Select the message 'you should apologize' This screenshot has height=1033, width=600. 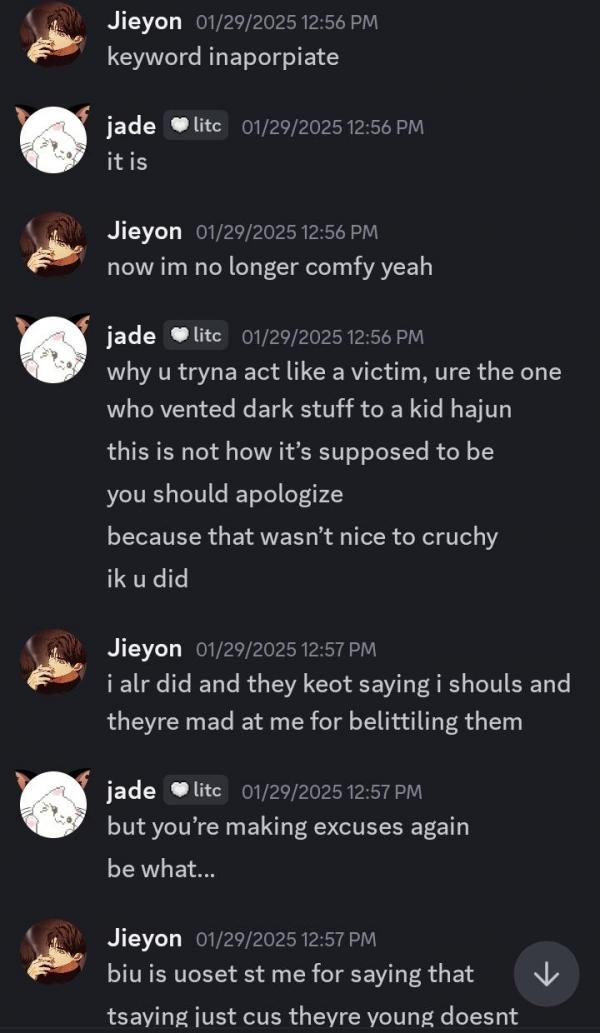[225, 494]
